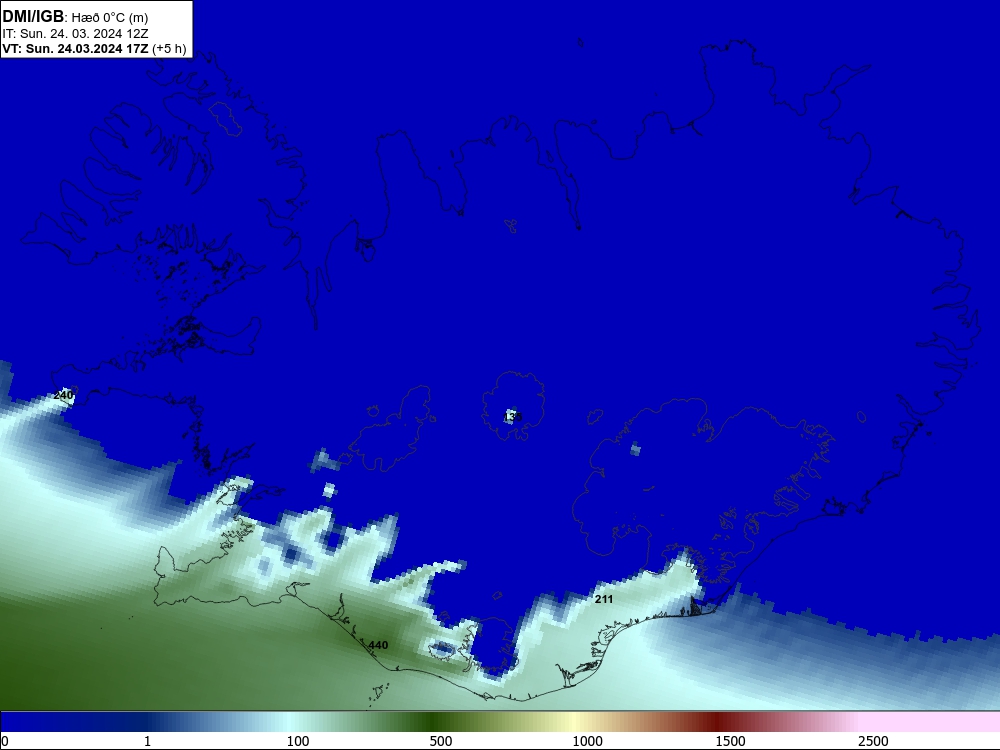Click the 240 value label on the west coast

click(x=63, y=395)
